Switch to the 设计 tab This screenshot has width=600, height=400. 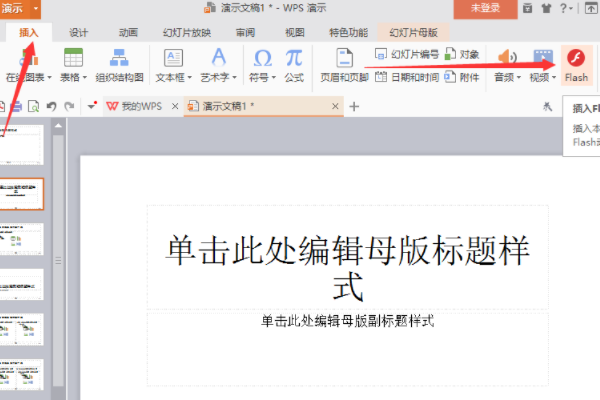click(78, 33)
